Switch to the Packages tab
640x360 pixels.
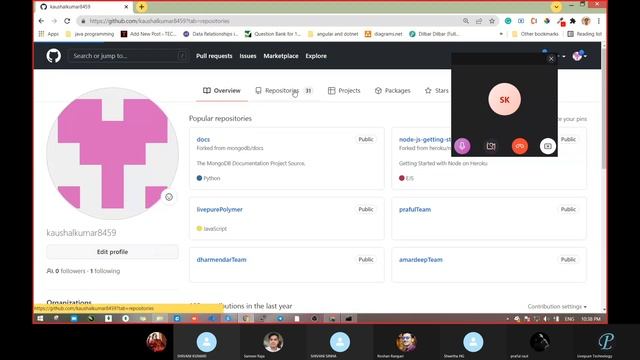click(393, 91)
